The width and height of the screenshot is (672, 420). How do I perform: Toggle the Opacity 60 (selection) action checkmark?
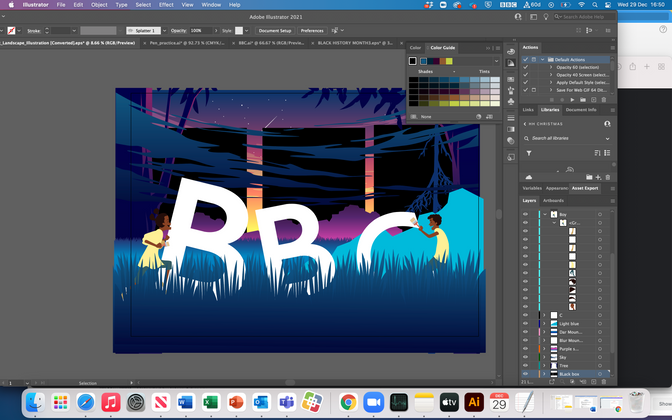[x=526, y=67]
